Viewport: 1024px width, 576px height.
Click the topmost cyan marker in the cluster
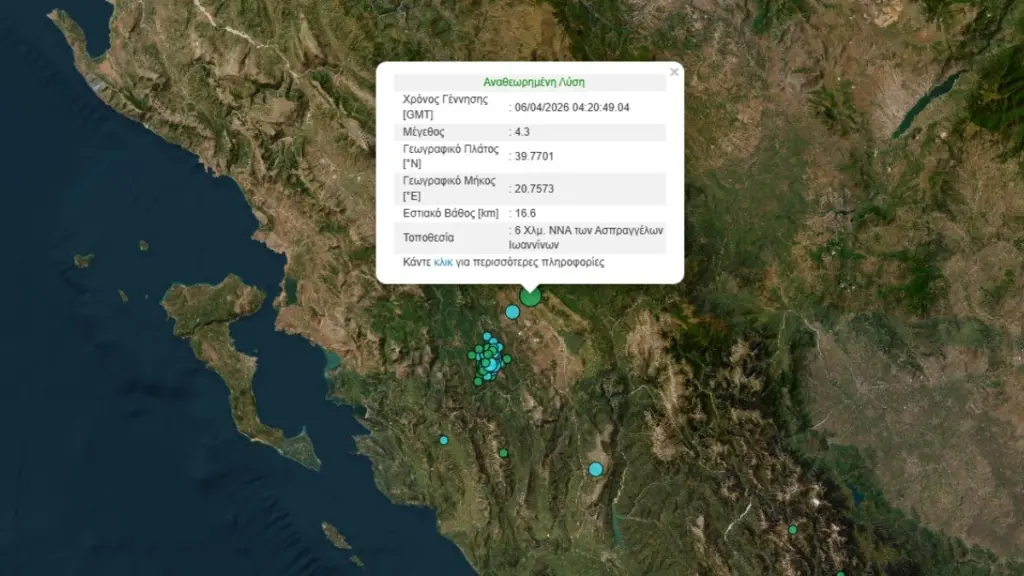tap(487, 337)
